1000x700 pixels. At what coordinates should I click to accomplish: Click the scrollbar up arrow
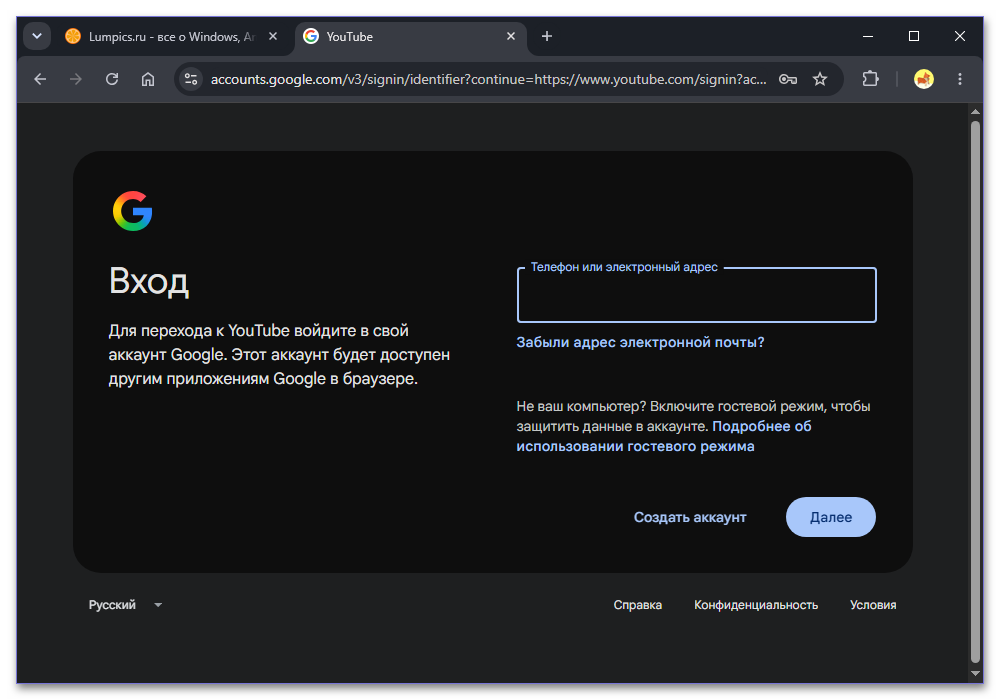click(x=975, y=112)
